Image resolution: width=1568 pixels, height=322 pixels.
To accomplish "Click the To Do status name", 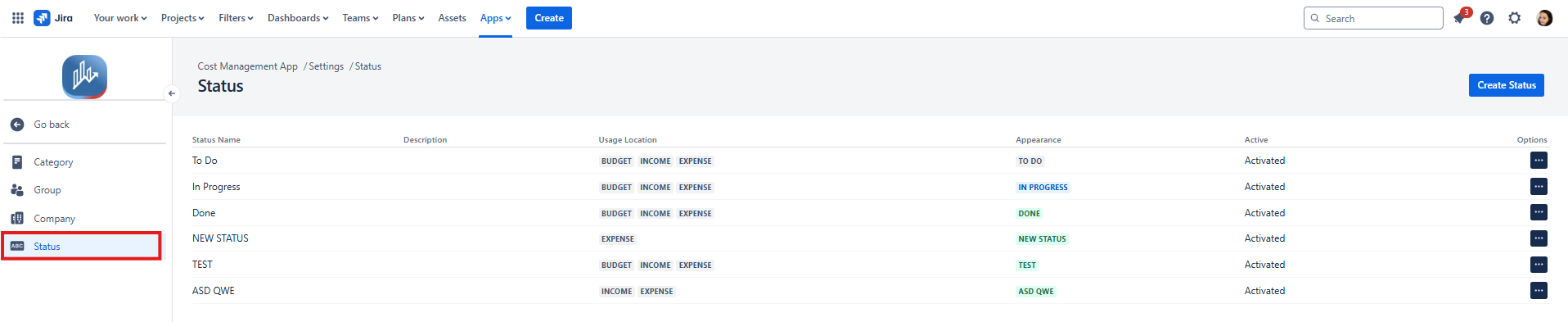I will pyautogui.click(x=205, y=161).
